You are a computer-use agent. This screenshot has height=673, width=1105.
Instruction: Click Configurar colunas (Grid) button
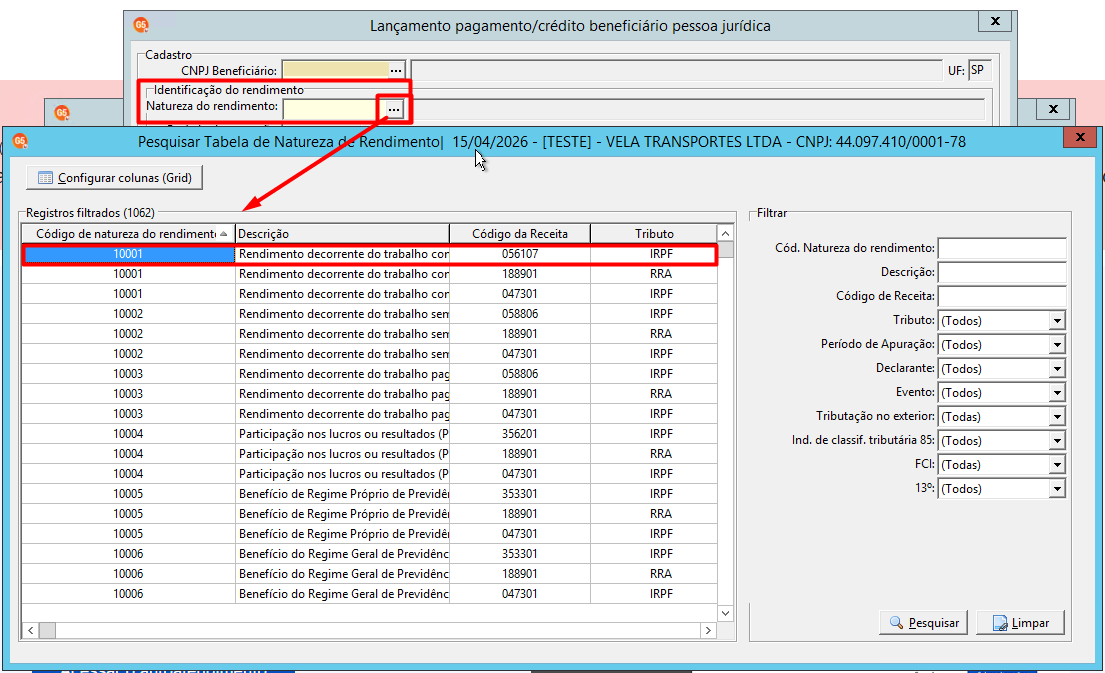point(114,178)
